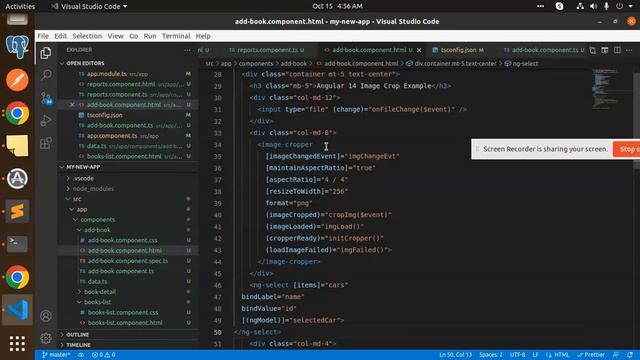Open the Edit menu
Image resolution: width=640 pixels, height=360 pixels.
pyautogui.click(x=60, y=36)
